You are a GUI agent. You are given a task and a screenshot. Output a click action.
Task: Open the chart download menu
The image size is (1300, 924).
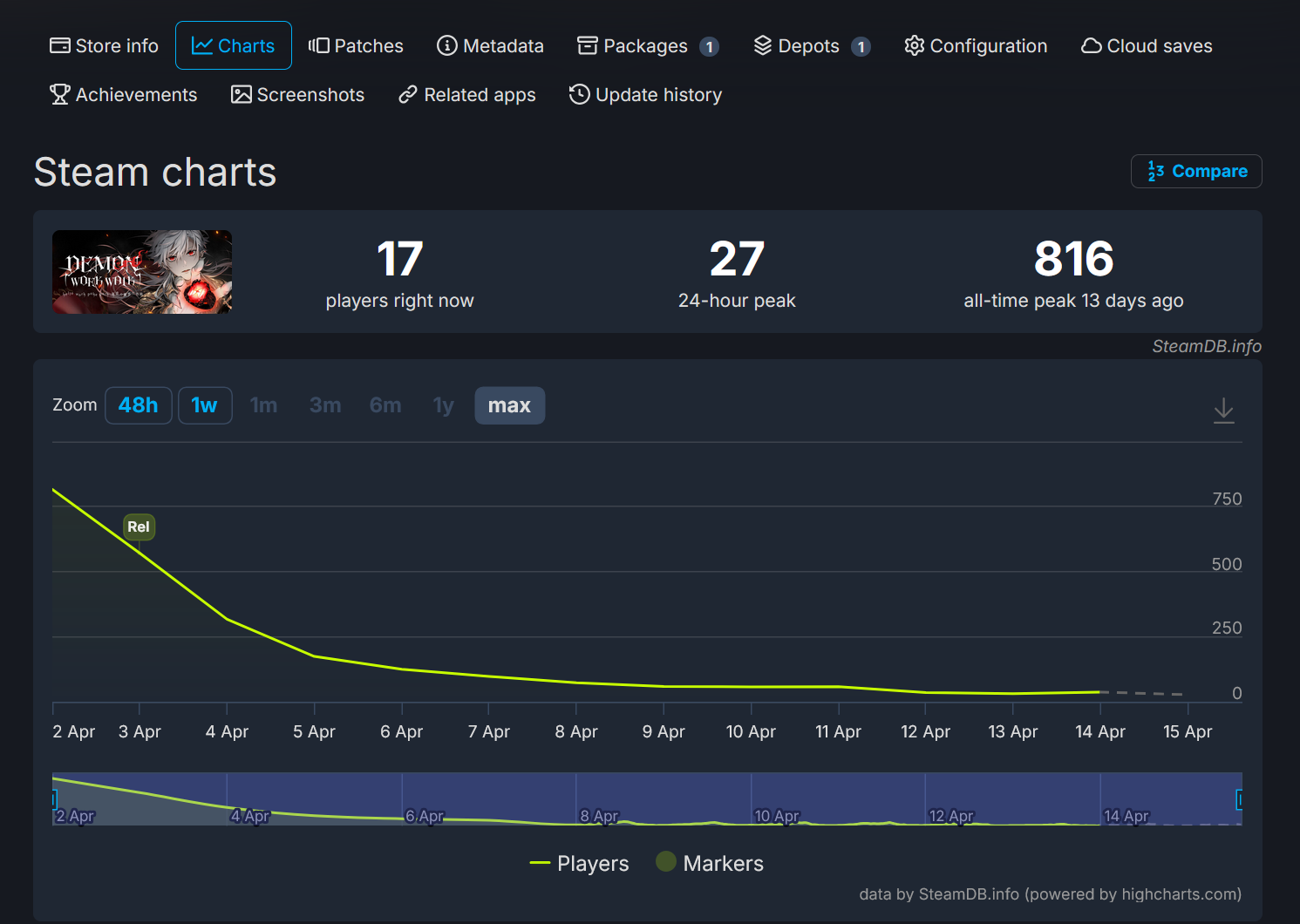tap(1223, 410)
